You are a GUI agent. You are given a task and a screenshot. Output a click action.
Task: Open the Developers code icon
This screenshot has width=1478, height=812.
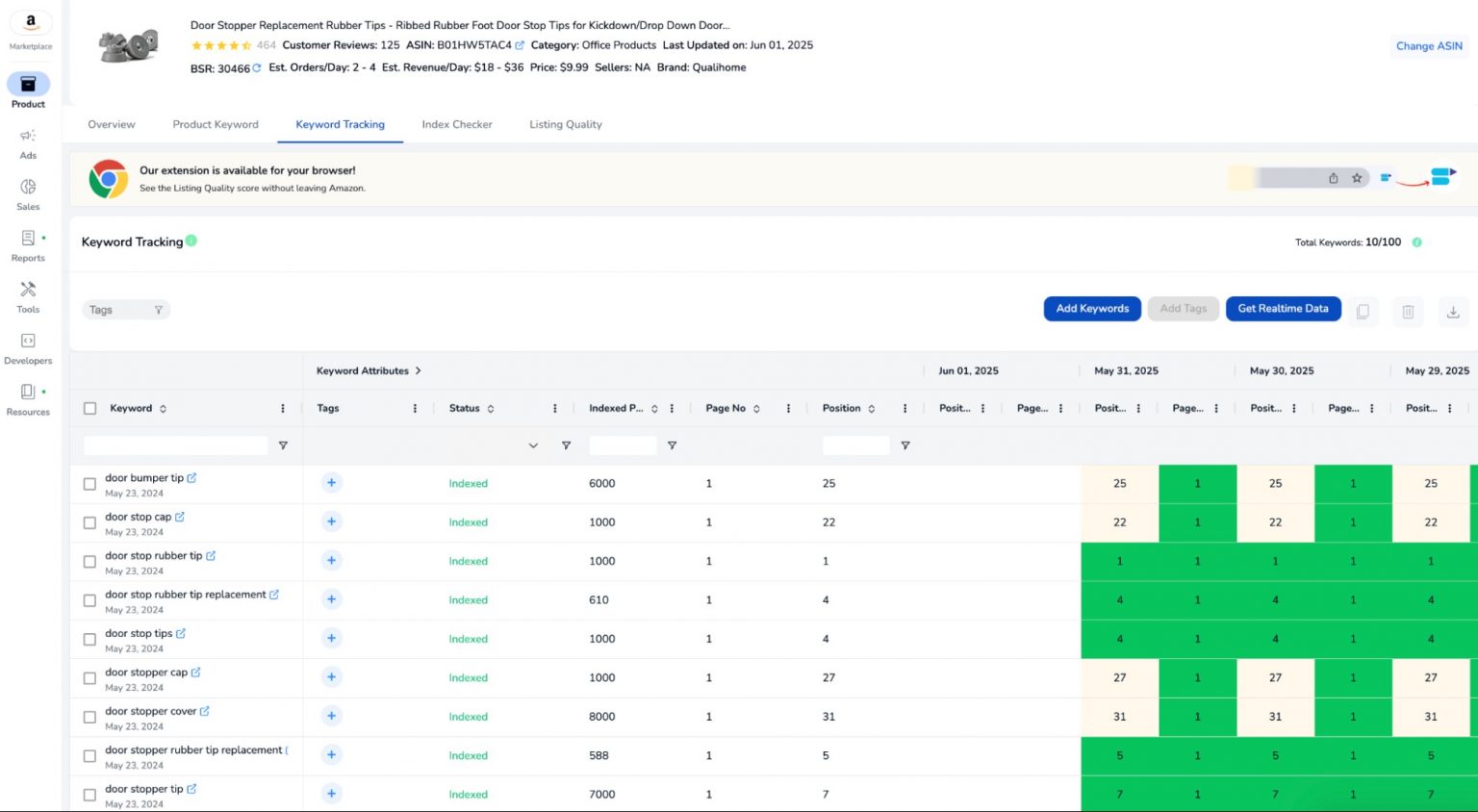28,341
